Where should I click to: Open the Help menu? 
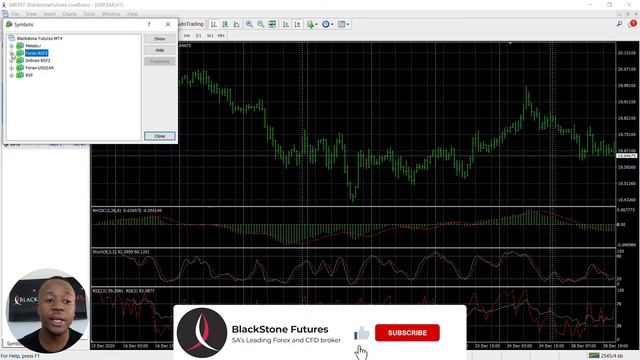[x=132, y=14]
